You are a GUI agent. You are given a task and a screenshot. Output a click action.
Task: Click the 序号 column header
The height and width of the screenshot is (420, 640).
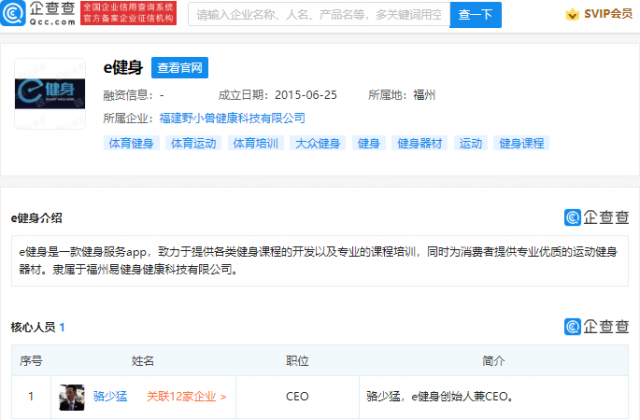31,361
